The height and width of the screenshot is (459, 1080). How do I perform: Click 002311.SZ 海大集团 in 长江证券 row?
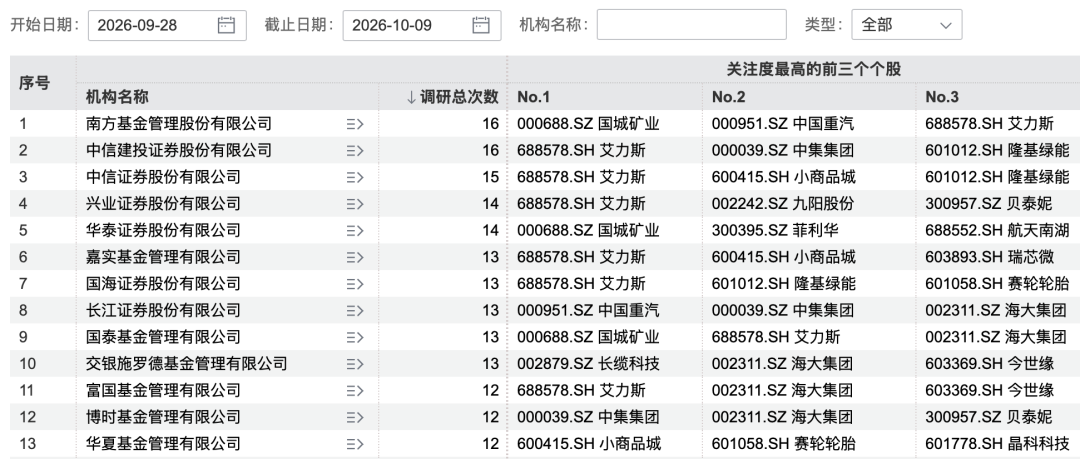pos(996,310)
